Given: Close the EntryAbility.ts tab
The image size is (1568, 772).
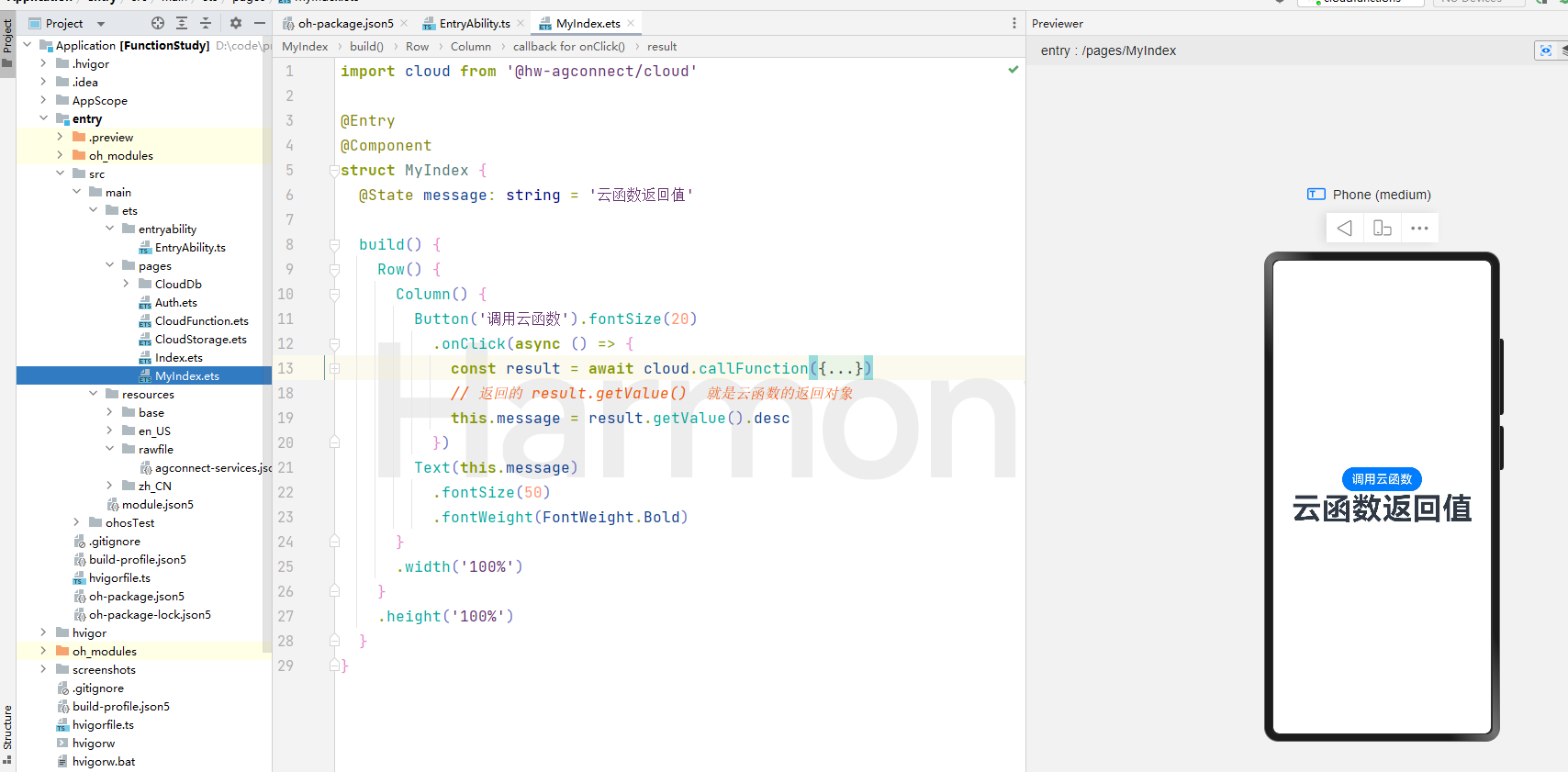Looking at the screenshot, I should [521, 23].
